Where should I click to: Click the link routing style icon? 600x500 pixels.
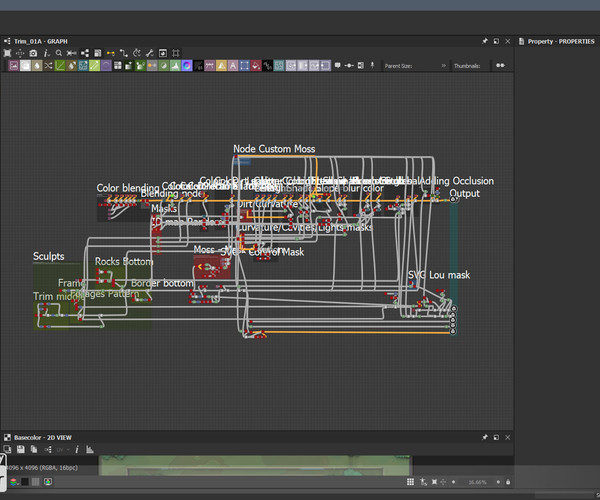tap(124, 53)
